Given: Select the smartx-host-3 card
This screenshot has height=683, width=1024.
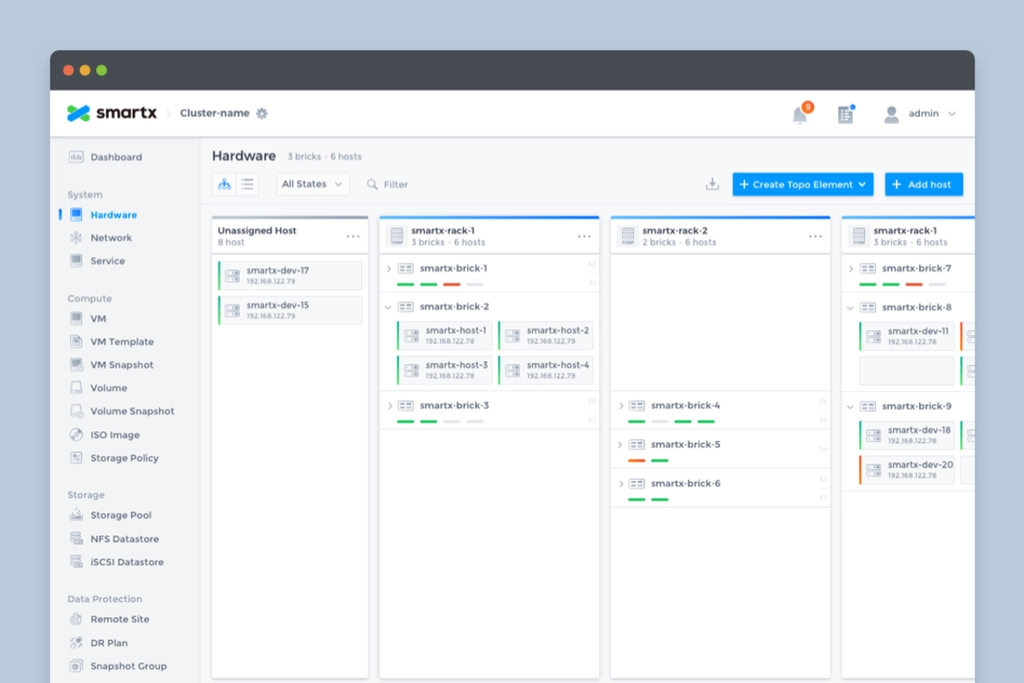Looking at the screenshot, I should (x=446, y=370).
